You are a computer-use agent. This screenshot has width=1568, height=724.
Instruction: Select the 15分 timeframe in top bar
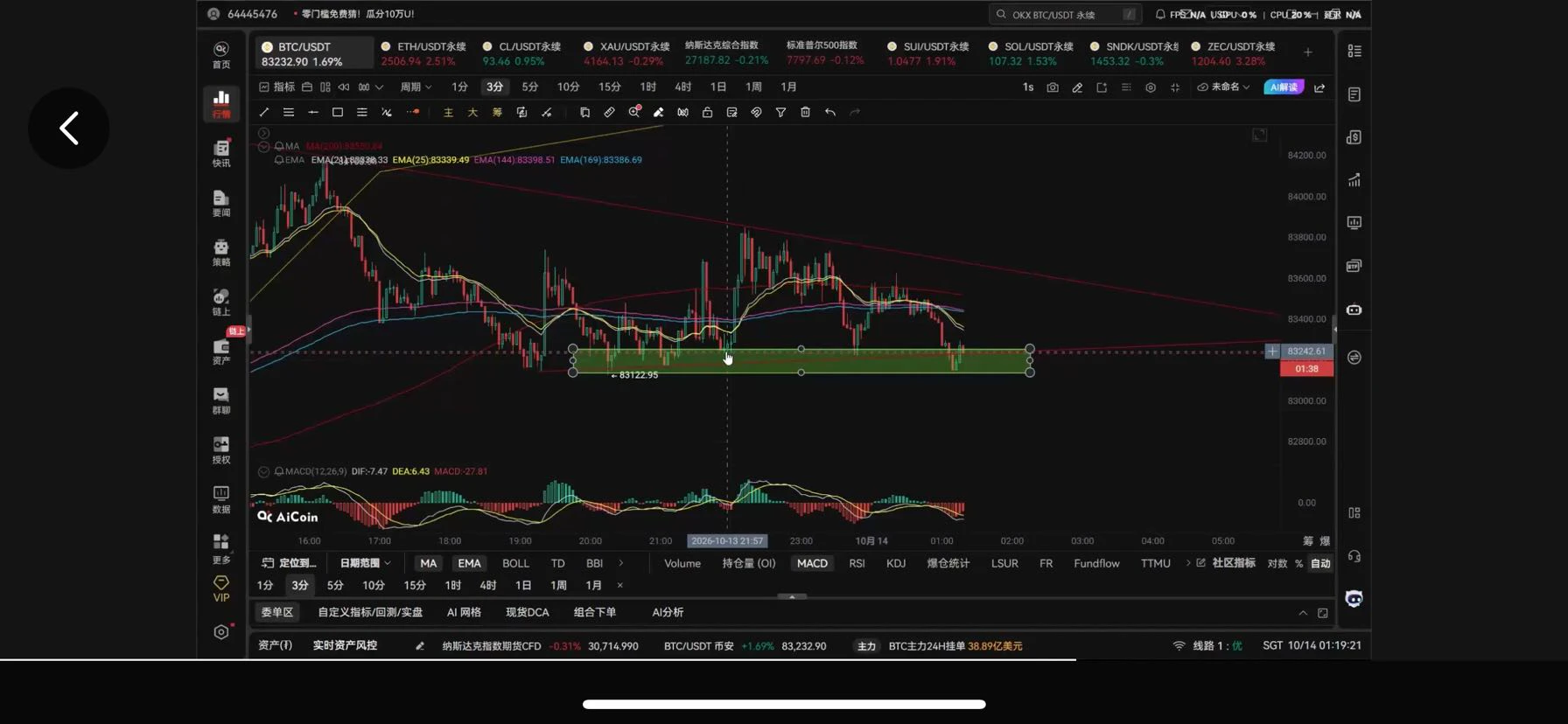609,87
